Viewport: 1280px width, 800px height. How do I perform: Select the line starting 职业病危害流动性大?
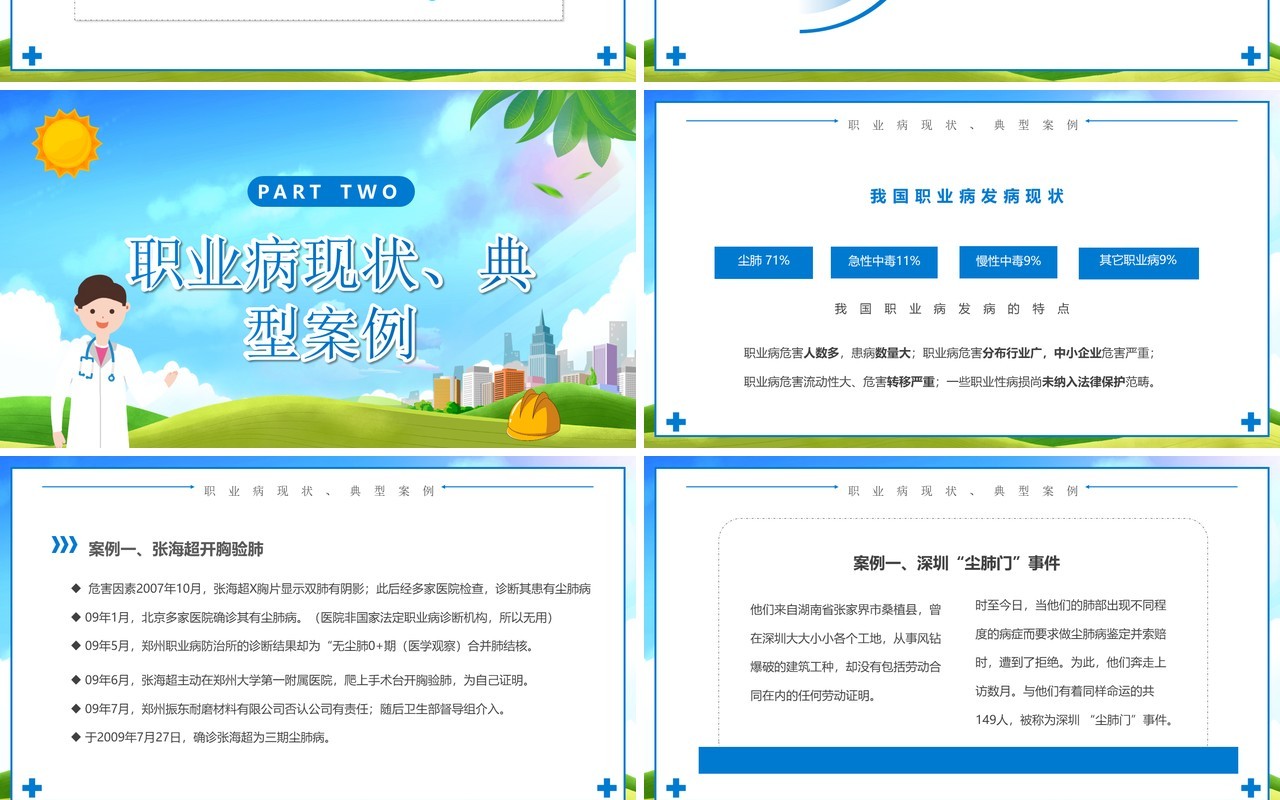[x=949, y=382]
